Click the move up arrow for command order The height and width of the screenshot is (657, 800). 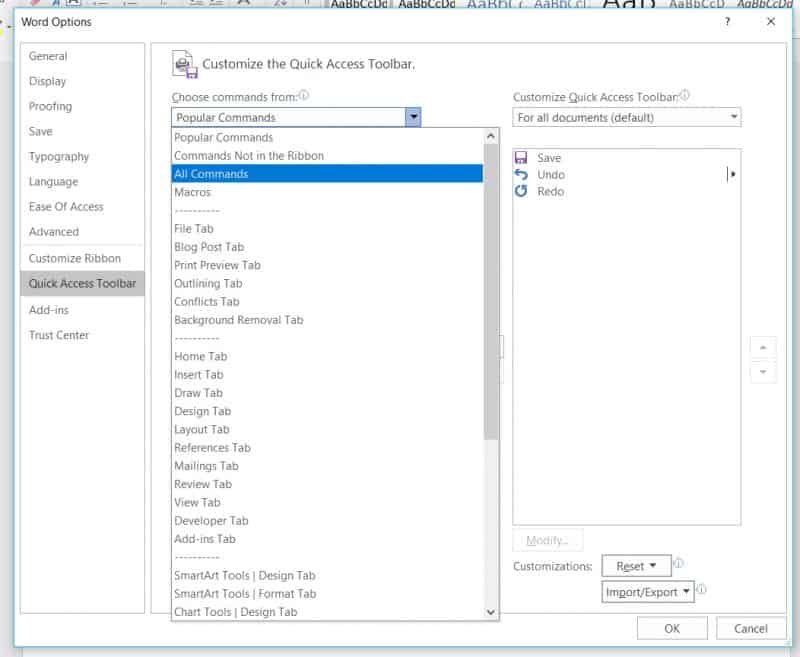763,347
